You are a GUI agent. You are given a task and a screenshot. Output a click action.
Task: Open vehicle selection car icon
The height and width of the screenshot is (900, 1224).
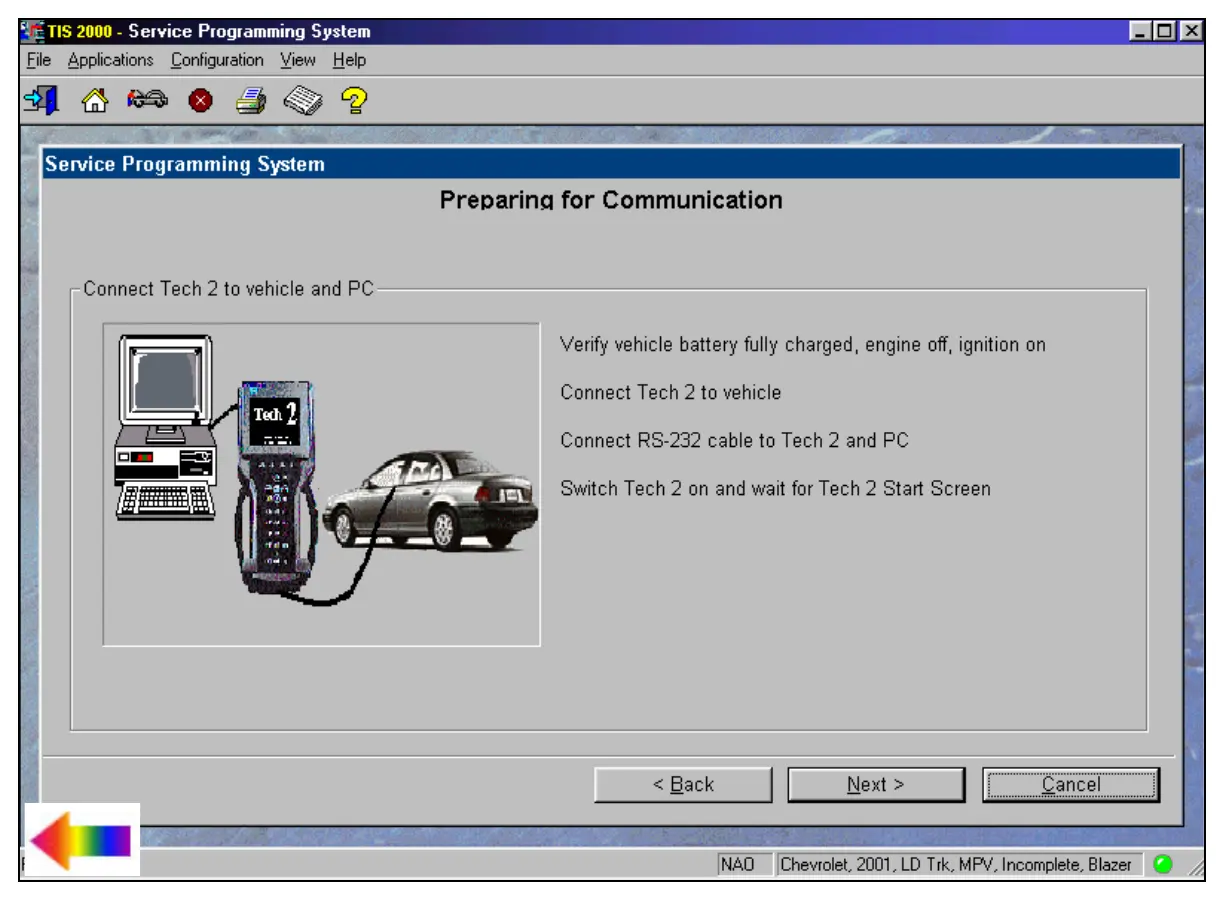(147, 100)
